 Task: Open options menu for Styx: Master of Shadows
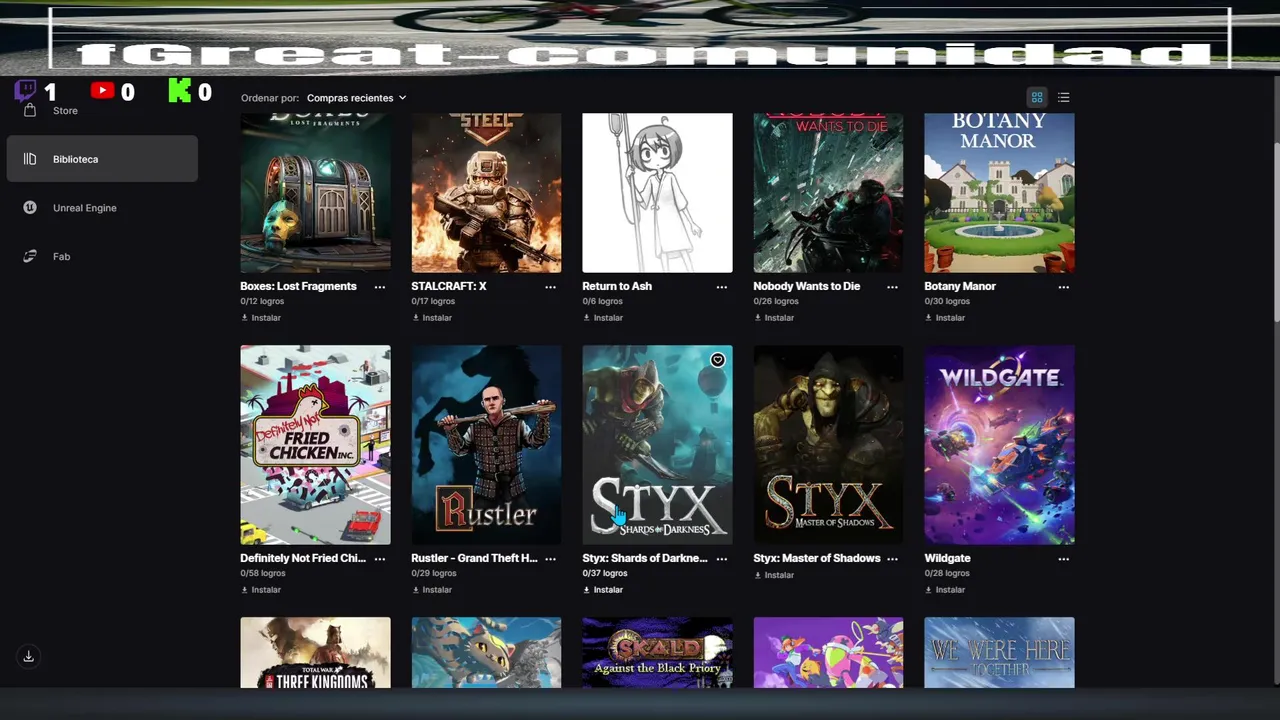(x=892, y=559)
